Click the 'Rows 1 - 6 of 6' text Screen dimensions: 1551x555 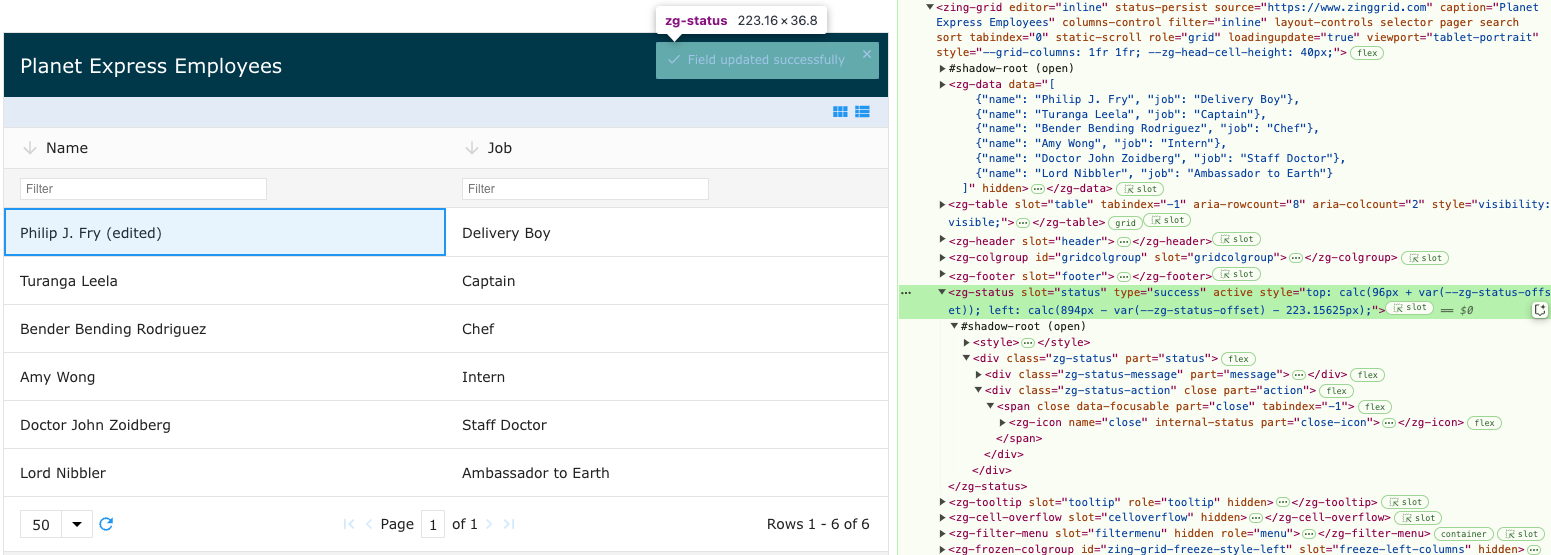[x=818, y=524]
